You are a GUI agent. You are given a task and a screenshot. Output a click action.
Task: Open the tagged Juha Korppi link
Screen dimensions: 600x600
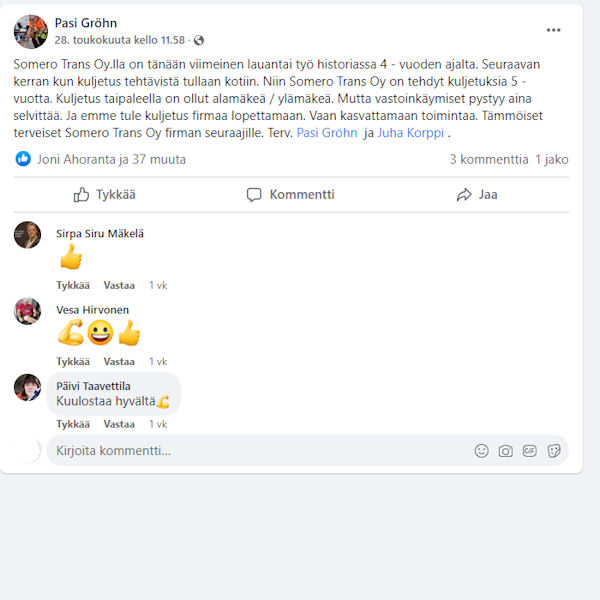(x=411, y=133)
